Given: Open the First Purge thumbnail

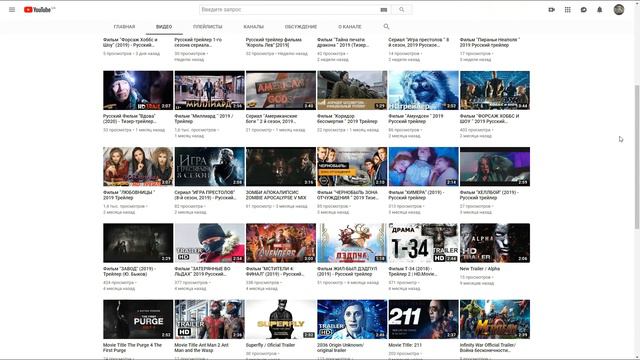Looking at the screenshot, I should [138, 319].
